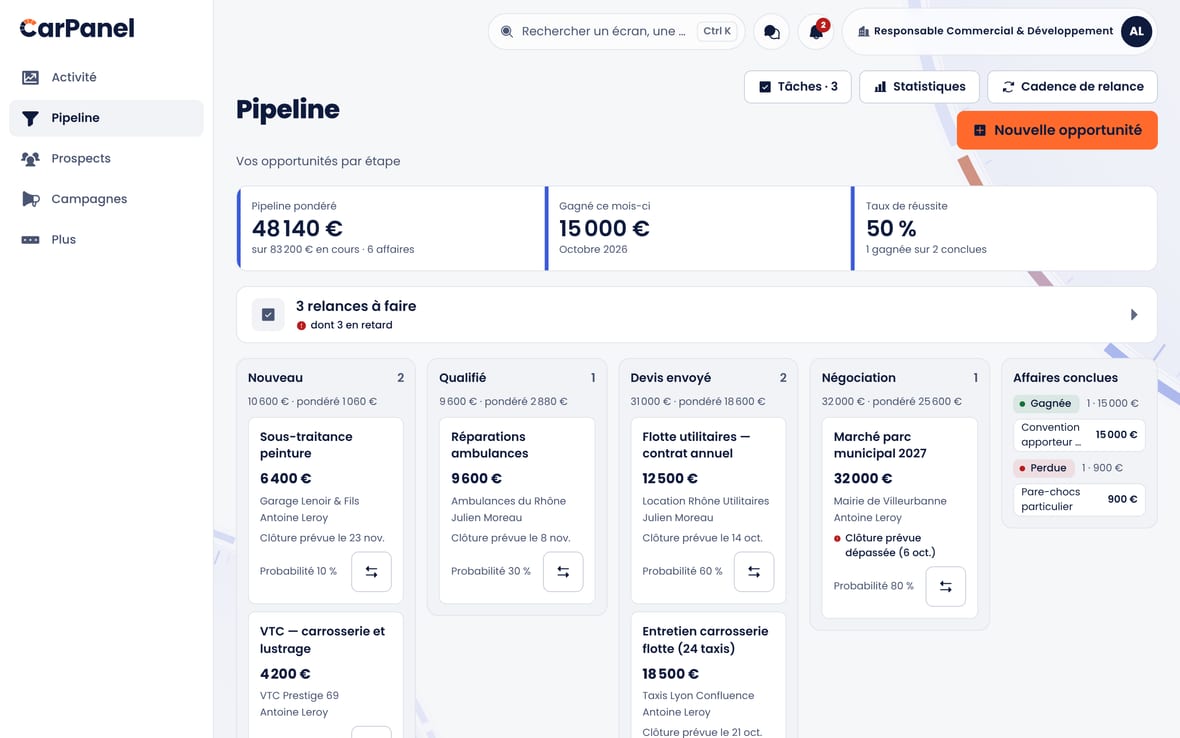This screenshot has width=1180, height=738.
Task: Click the Négociation column header
Action: (859, 378)
